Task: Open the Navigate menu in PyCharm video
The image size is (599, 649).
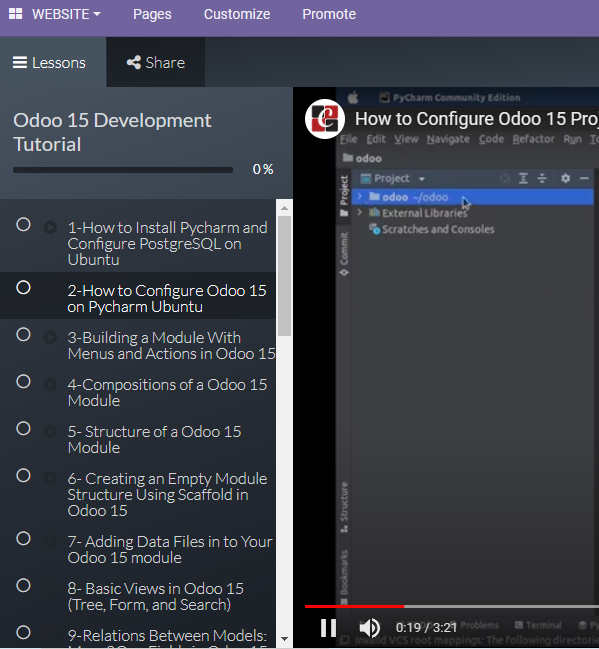Action: [x=448, y=139]
